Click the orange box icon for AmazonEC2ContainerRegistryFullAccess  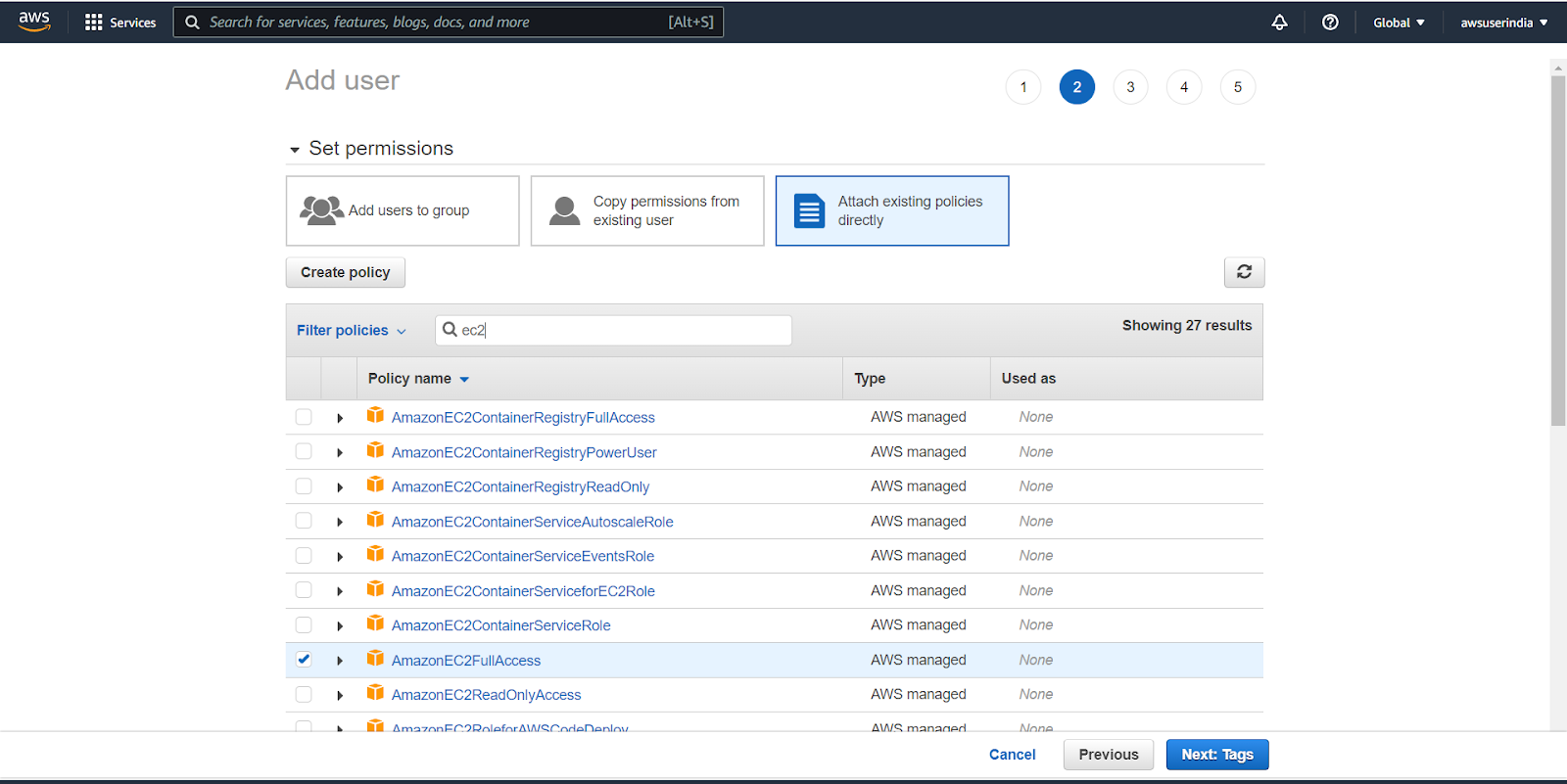[375, 415]
